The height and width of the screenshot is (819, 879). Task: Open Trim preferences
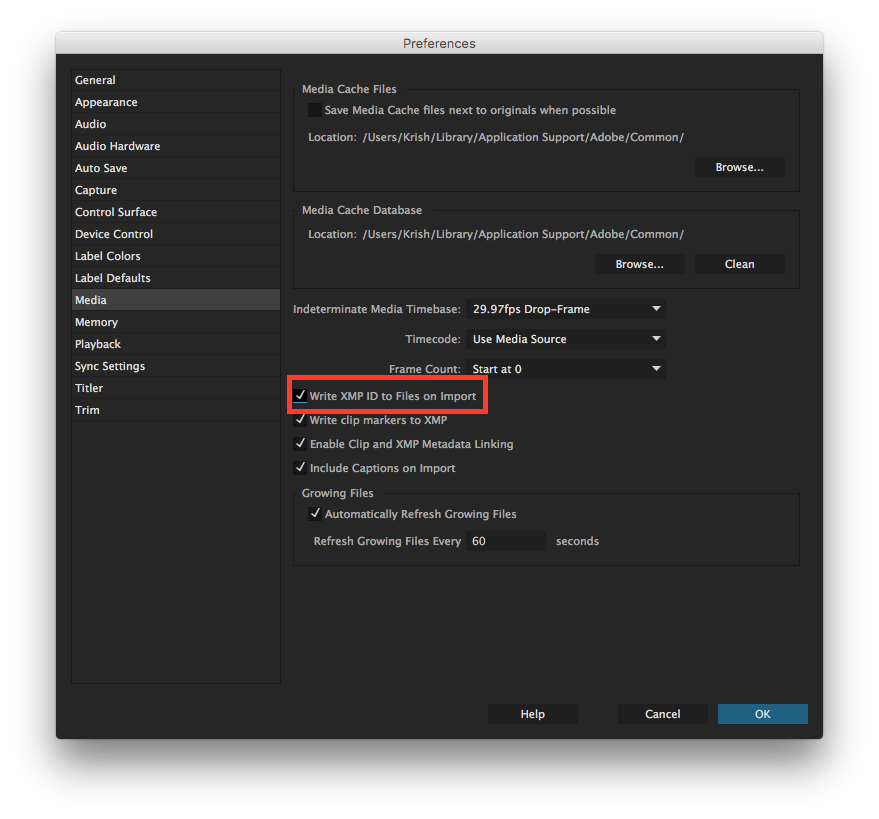tap(175, 410)
